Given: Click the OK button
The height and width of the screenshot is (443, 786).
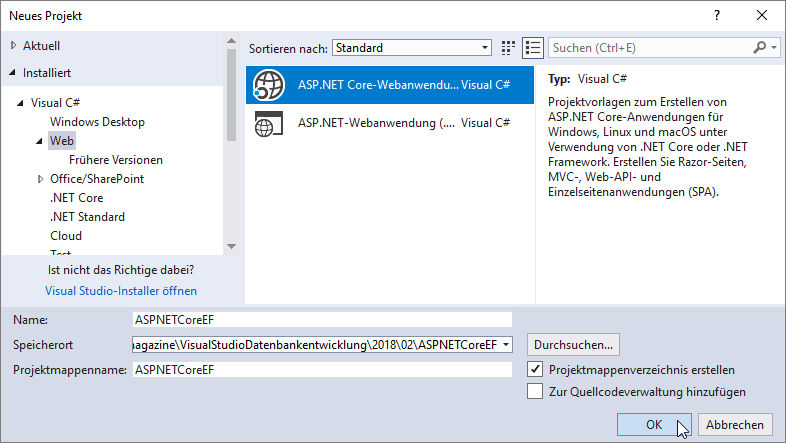Looking at the screenshot, I should [x=654, y=424].
